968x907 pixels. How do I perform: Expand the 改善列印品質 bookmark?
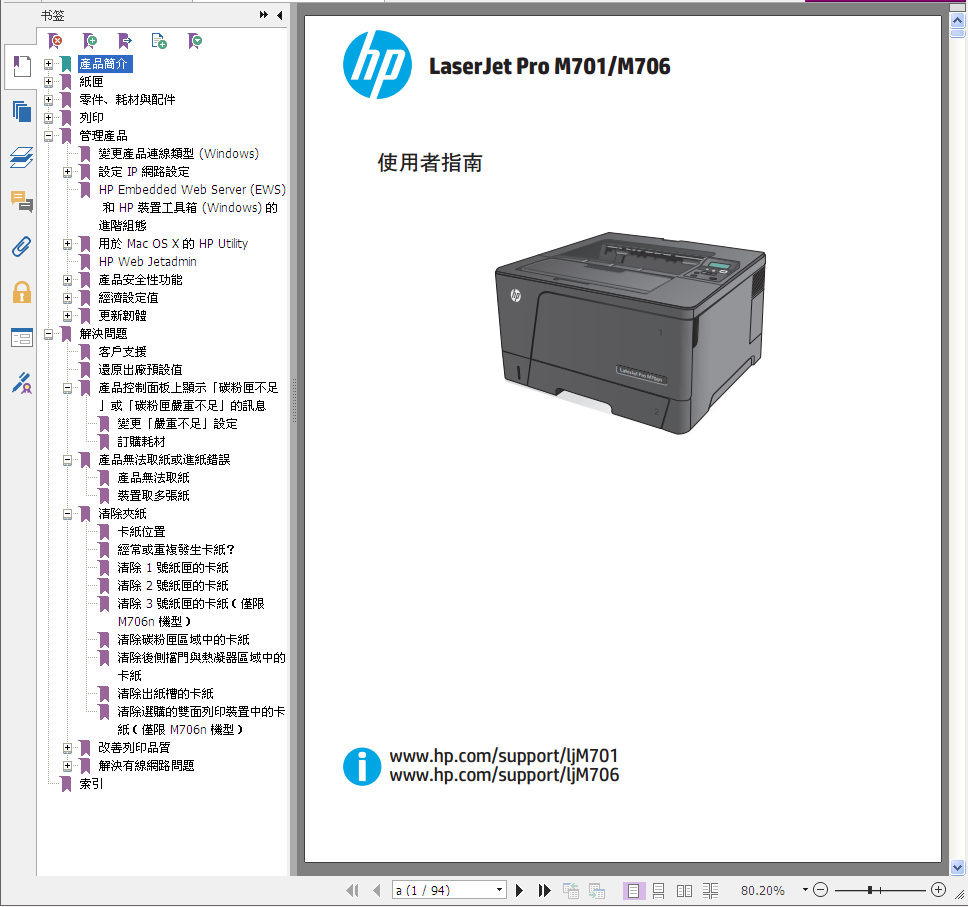pyautogui.click(x=67, y=748)
